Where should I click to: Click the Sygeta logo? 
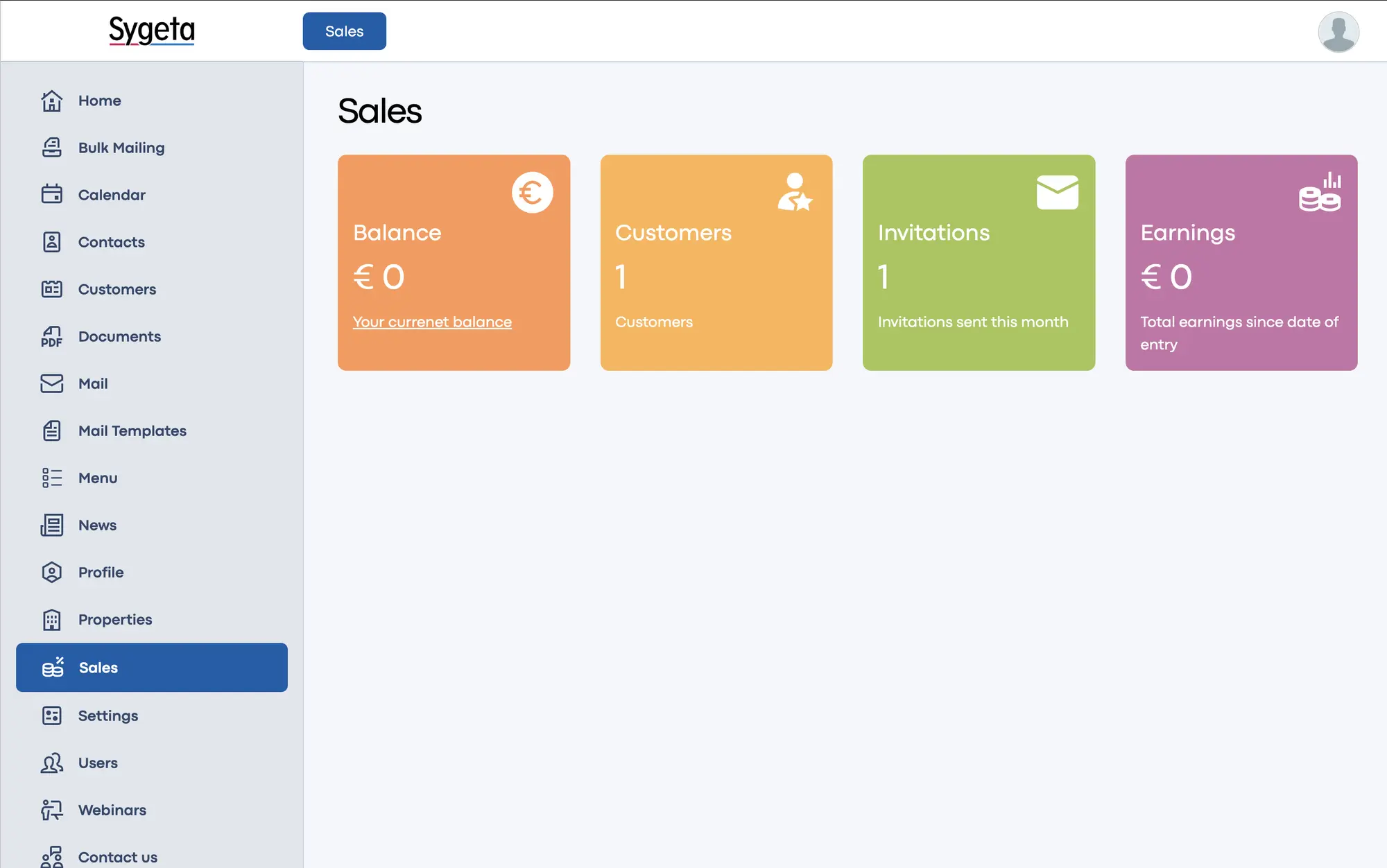[x=152, y=31]
